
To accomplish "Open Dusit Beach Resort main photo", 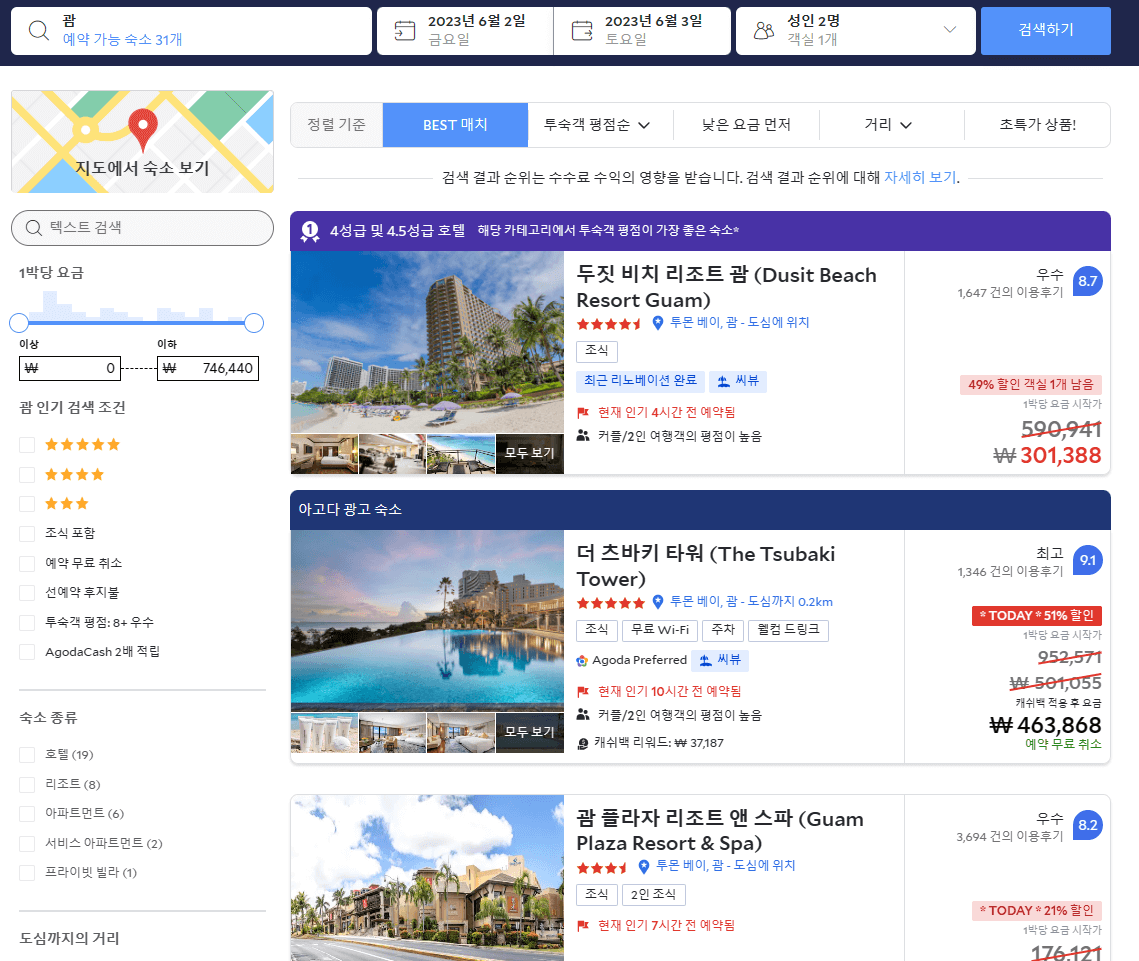I will (427, 342).
